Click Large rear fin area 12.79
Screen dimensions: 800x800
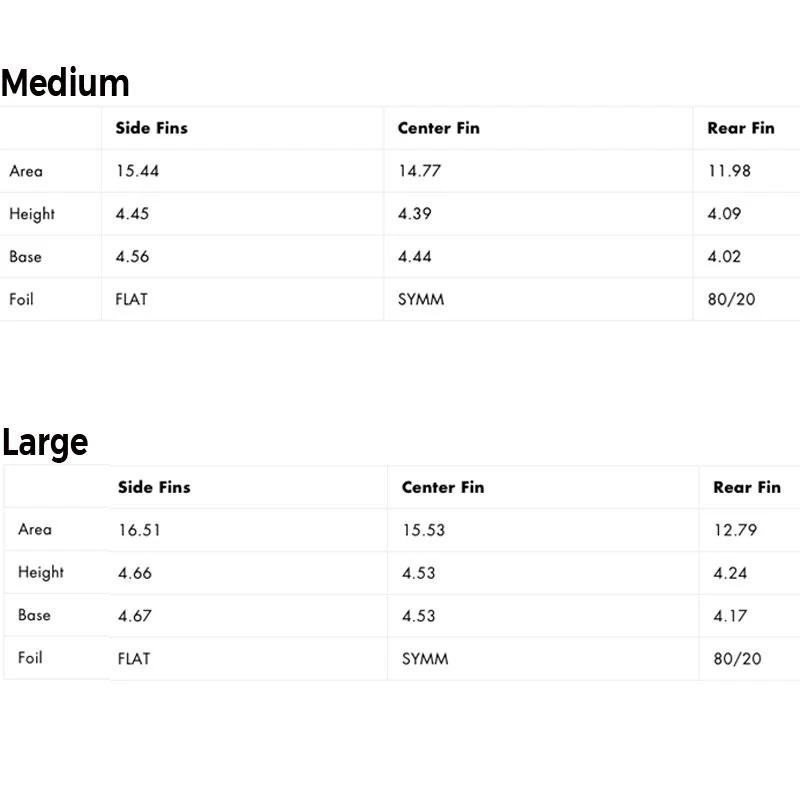pyautogui.click(x=735, y=530)
